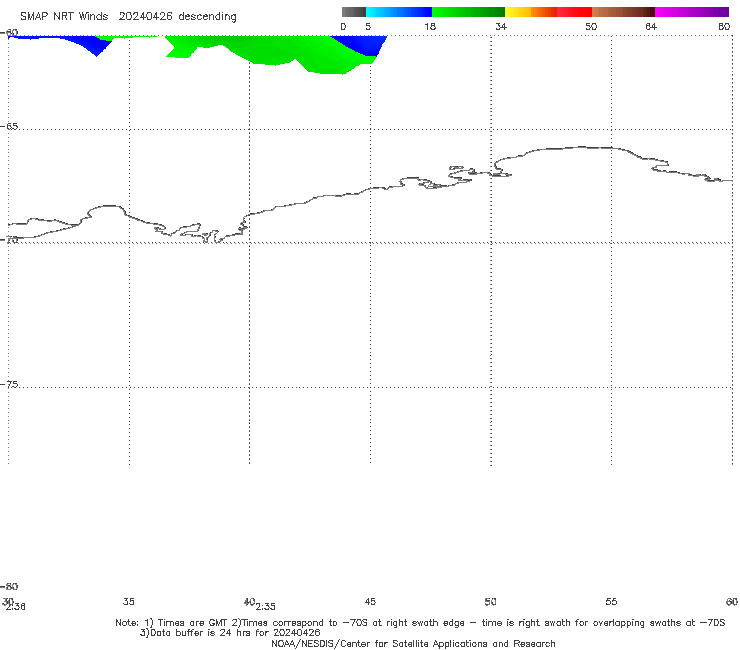Pick the green segment of the color bar
Image resolution: width=740 pixels, height=650 pixels.
point(468,12)
